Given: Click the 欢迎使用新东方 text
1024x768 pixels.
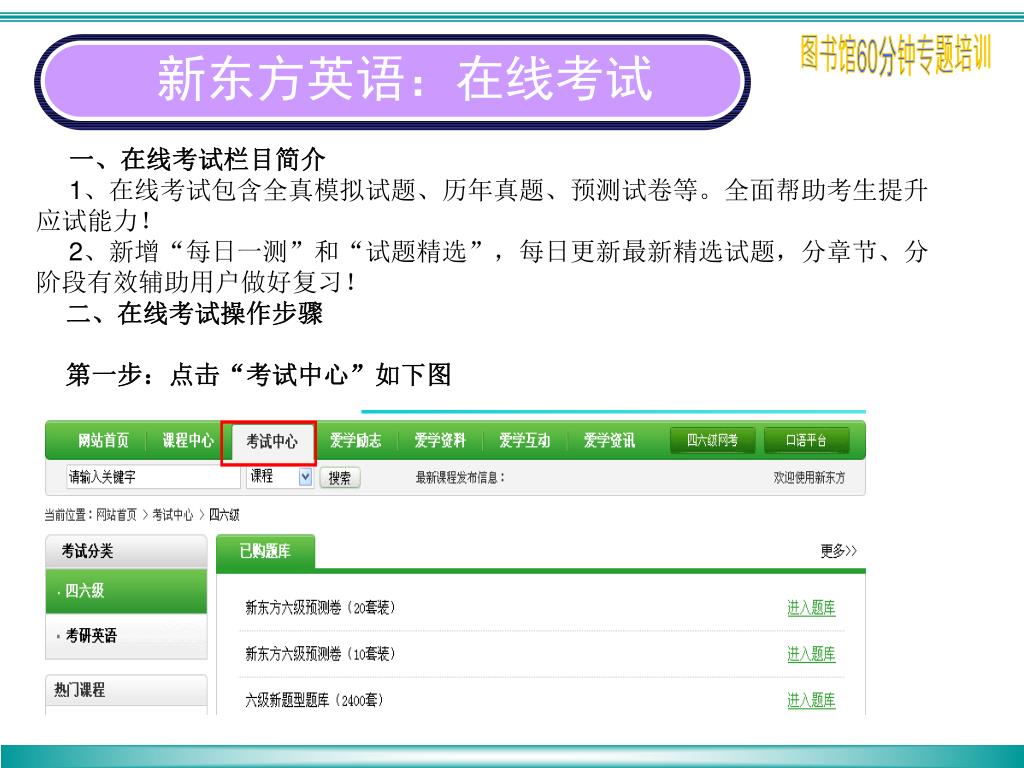Looking at the screenshot, I should (x=809, y=478).
